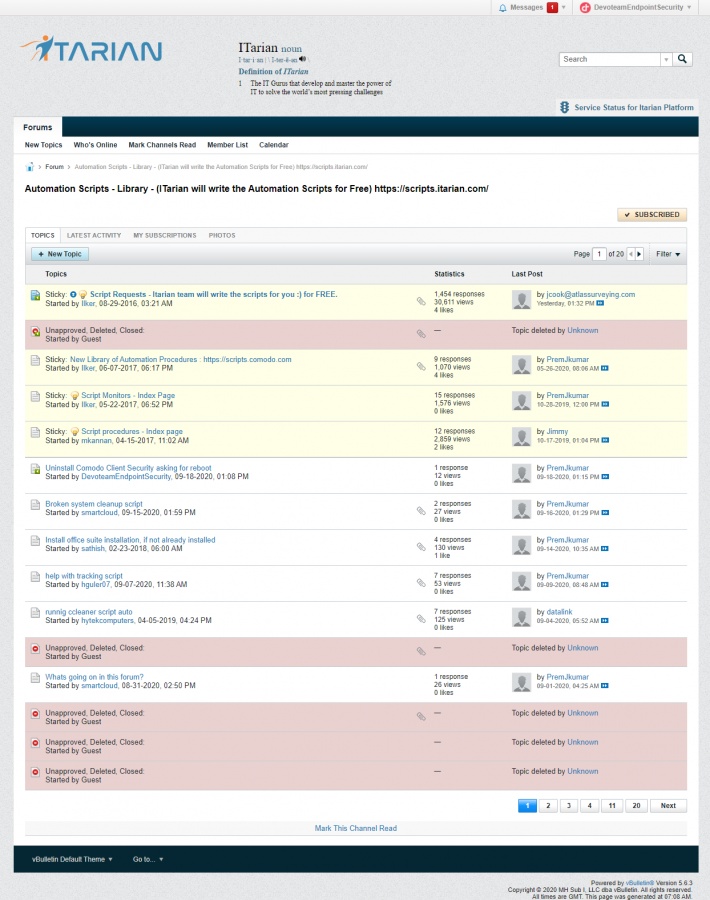
Task: Click paperclip on Broken system cleanup row
Action: tap(421, 511)
